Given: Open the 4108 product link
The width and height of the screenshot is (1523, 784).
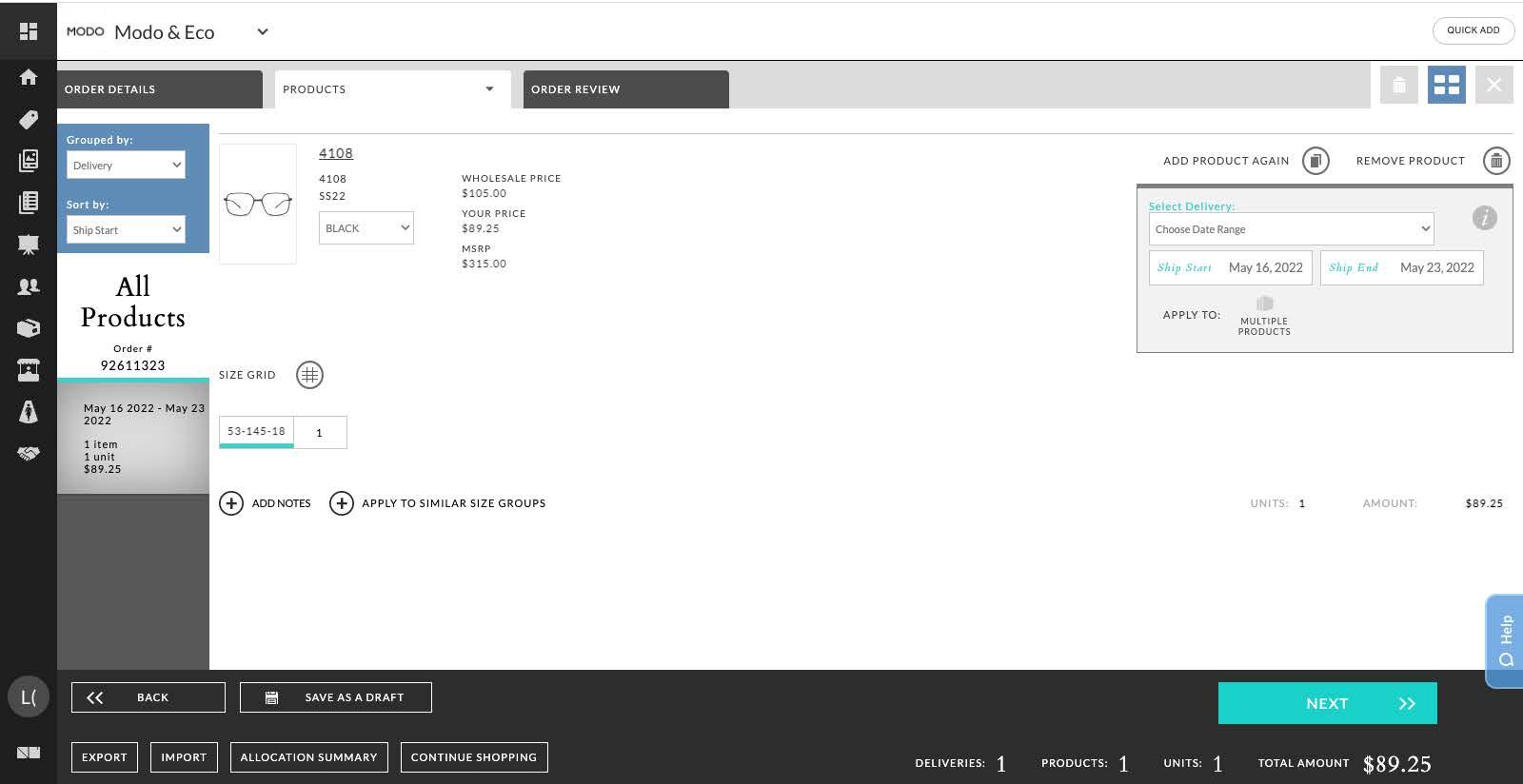Looking at the screenshot, I should pyautogui.click(x=336, y=153).
